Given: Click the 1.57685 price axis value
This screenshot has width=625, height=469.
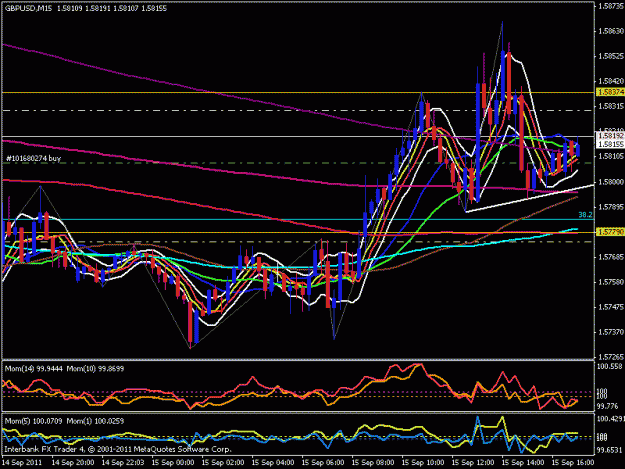Looking at the screenshot, I should pyautogui.click(x=611, y=257).
